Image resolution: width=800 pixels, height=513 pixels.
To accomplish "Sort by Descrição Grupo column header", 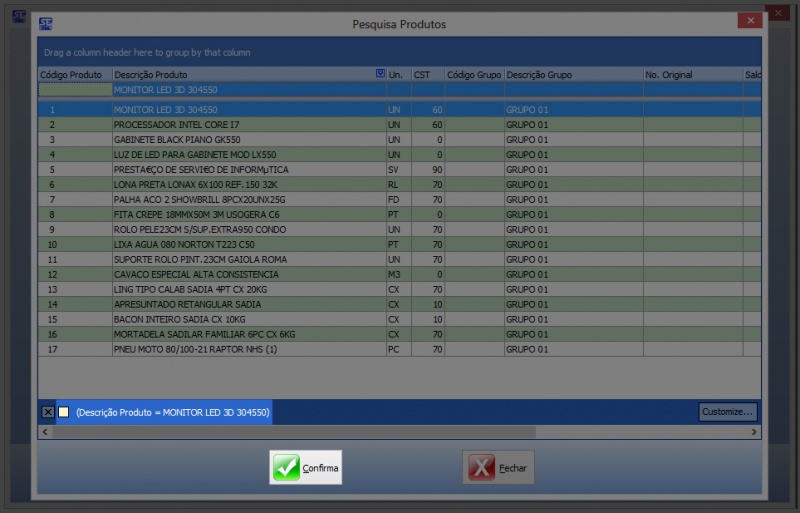I will pos(572,75).
